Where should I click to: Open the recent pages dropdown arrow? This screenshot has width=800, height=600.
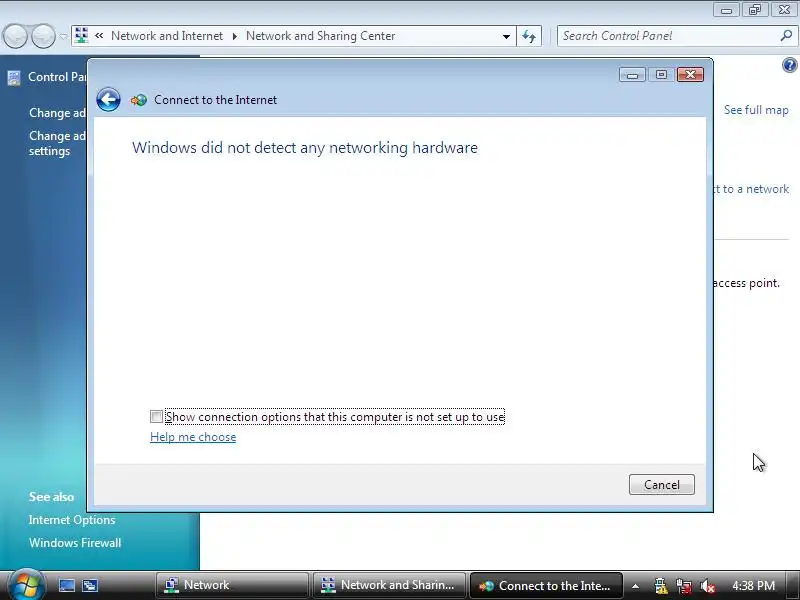pyautogui.click(x=63, y=37)
